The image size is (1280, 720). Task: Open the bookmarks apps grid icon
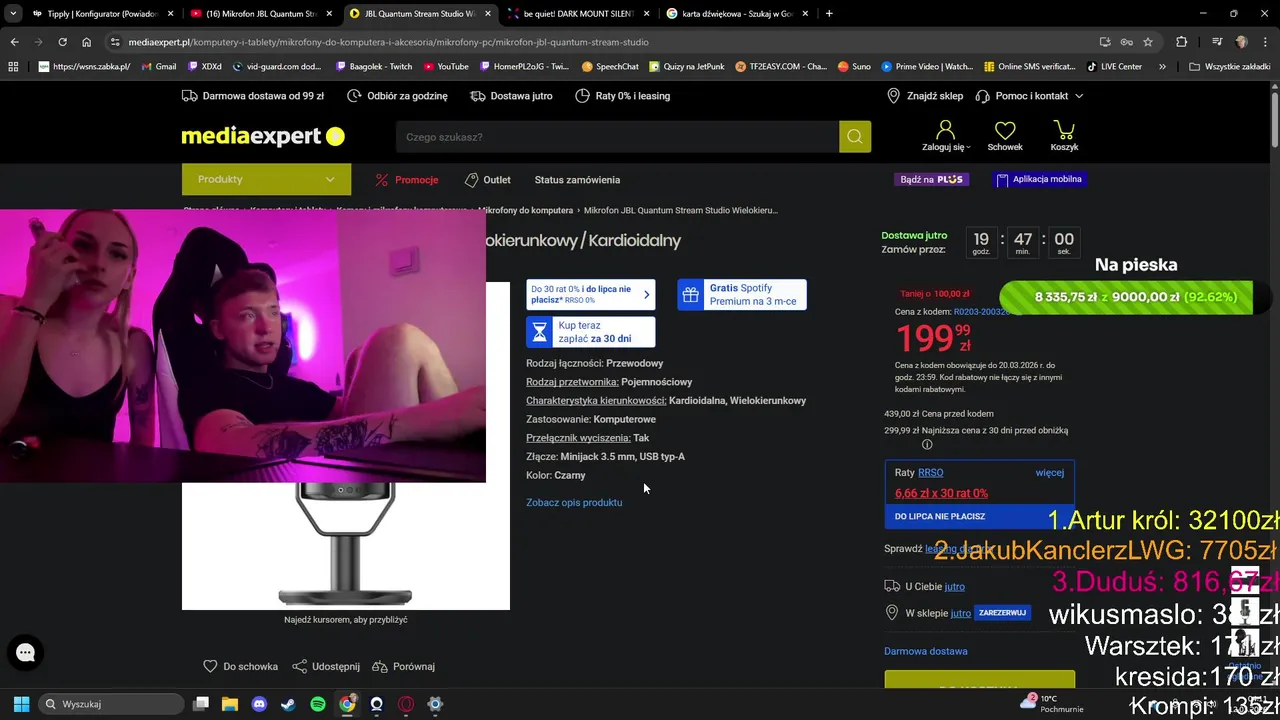(13, 67)
